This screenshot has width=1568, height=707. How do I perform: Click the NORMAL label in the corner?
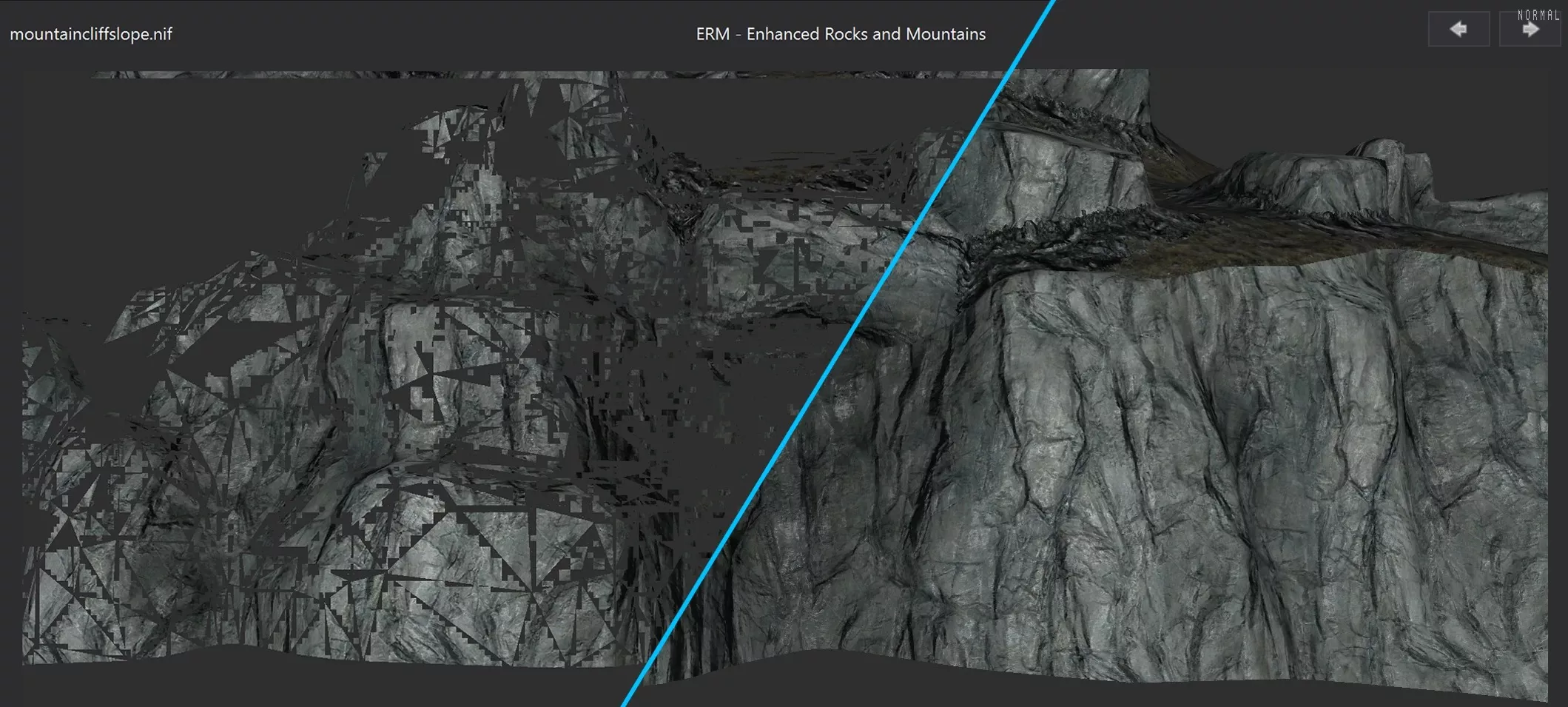[x=1538, y=16]
